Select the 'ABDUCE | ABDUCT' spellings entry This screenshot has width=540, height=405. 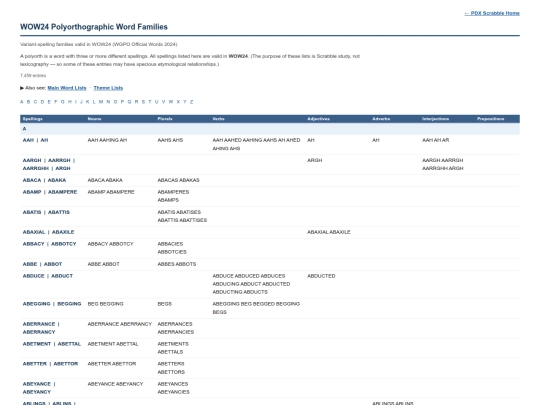[x=48, y=276]
